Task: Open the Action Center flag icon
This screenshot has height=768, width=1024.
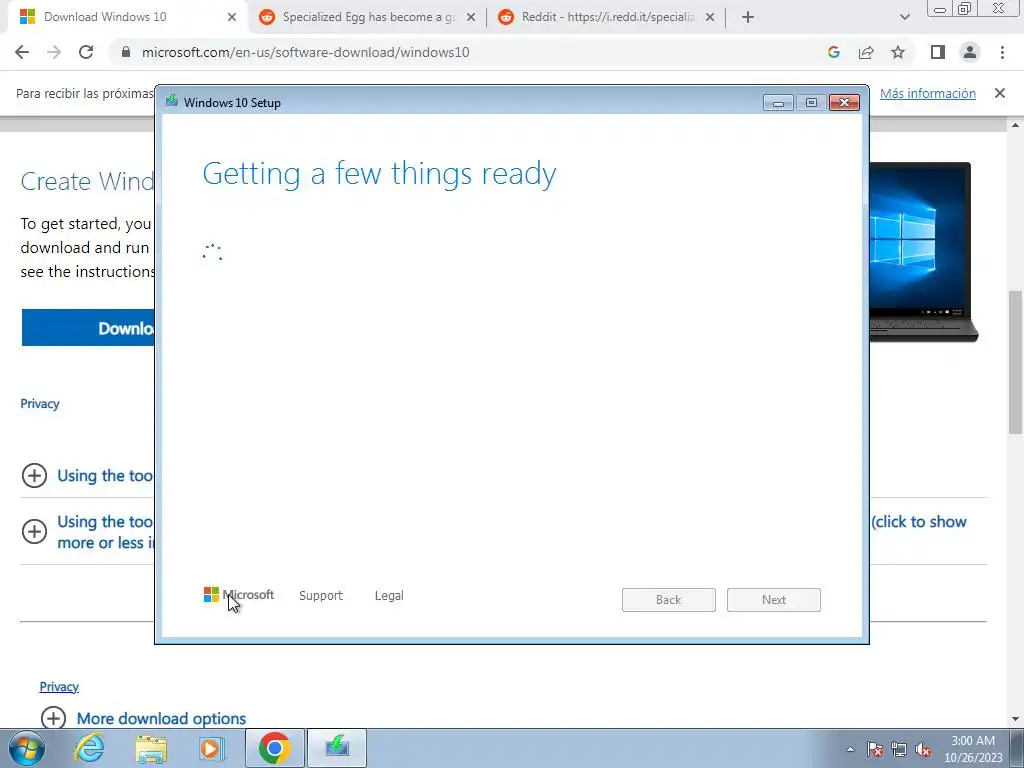Action: [x=874, y=749]
